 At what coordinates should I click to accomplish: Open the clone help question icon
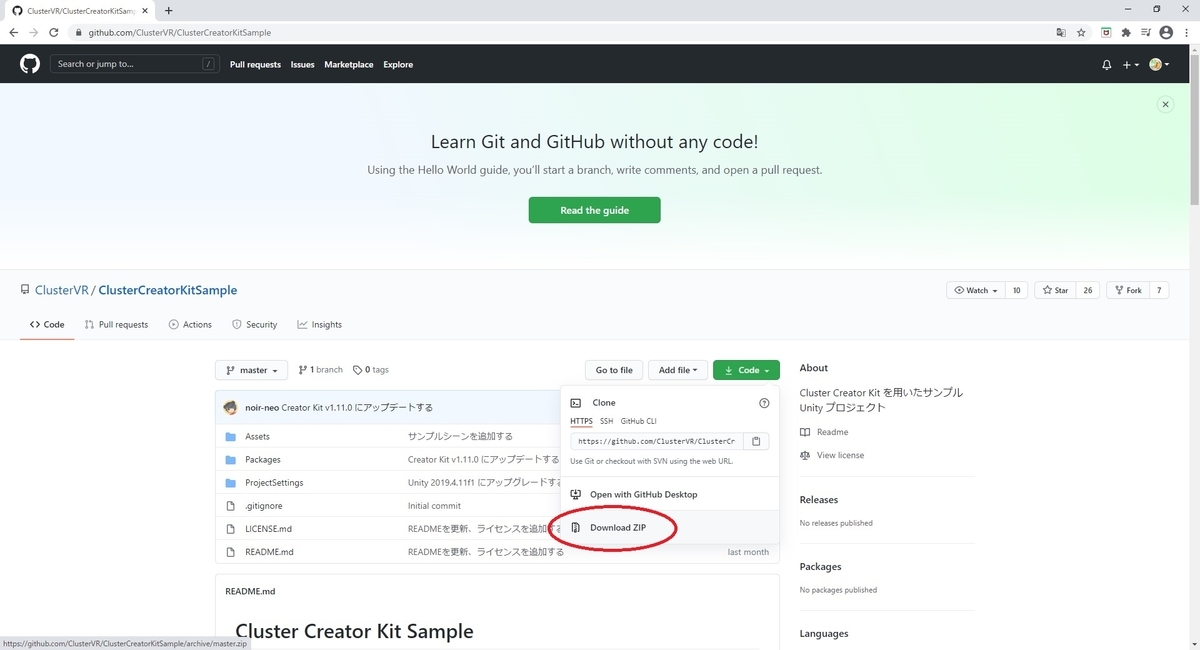pos(764,403)
